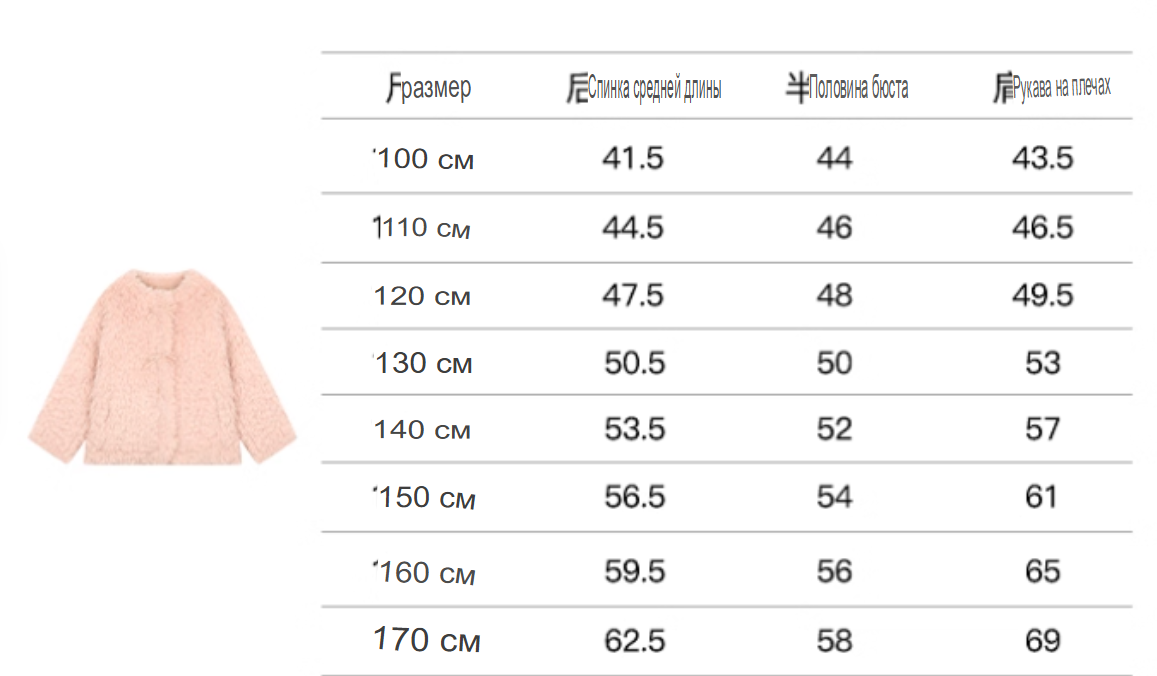Image resolution: width=1157 pixels, height=676 pixels.
Task: Click the "160 см" size row label
Action: pos(426,573)
